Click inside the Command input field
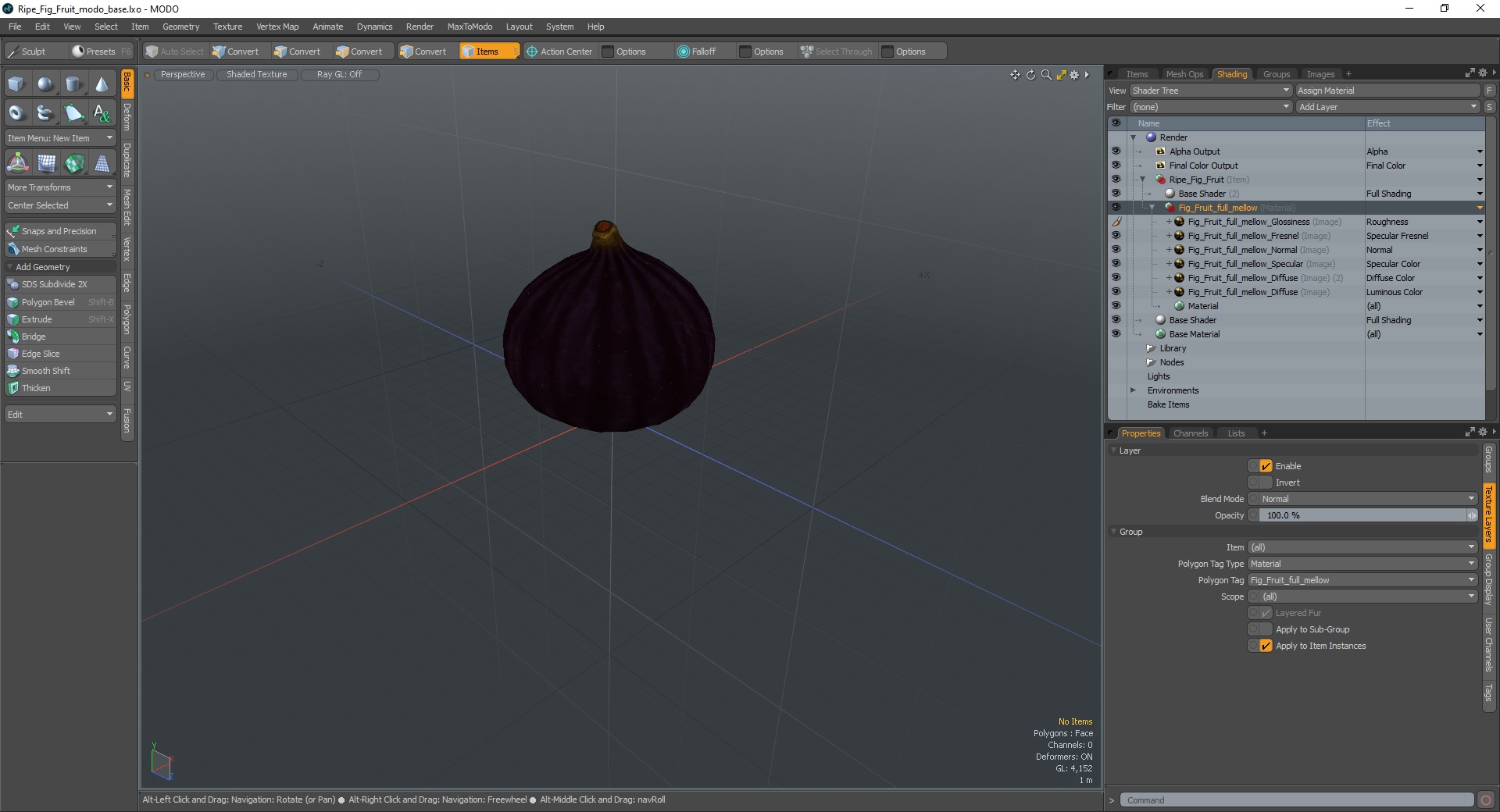This screenshot has width=1500, height=812. pyautogui.click(x=1297, y=800)
